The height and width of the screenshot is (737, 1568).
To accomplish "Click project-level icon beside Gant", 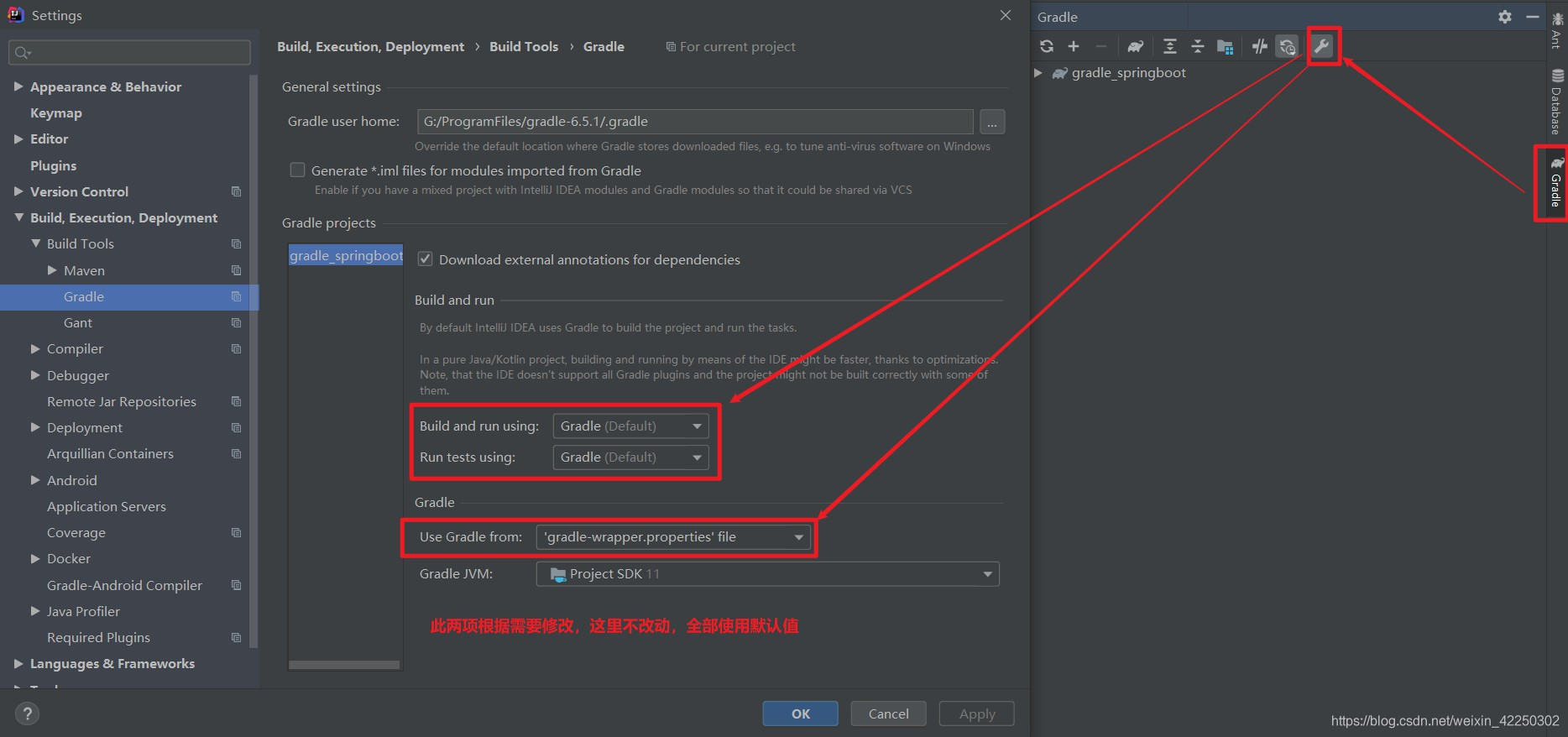I will point(236,322).
